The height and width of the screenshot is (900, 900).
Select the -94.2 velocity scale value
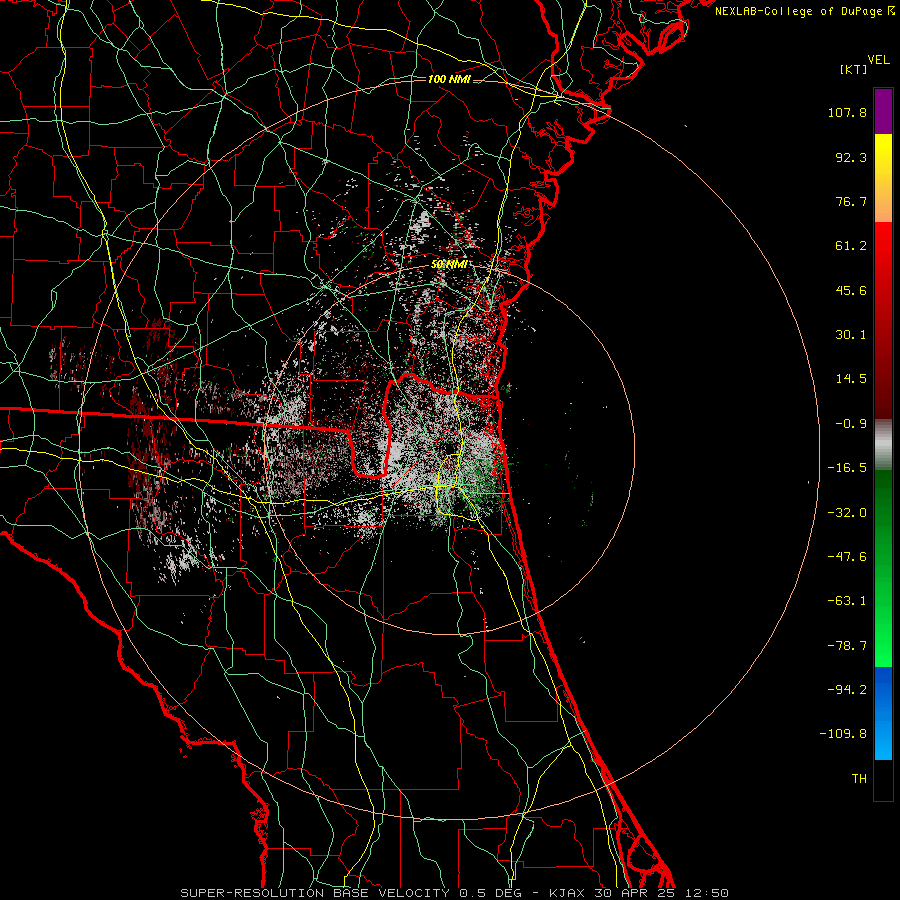pos(847,689)
